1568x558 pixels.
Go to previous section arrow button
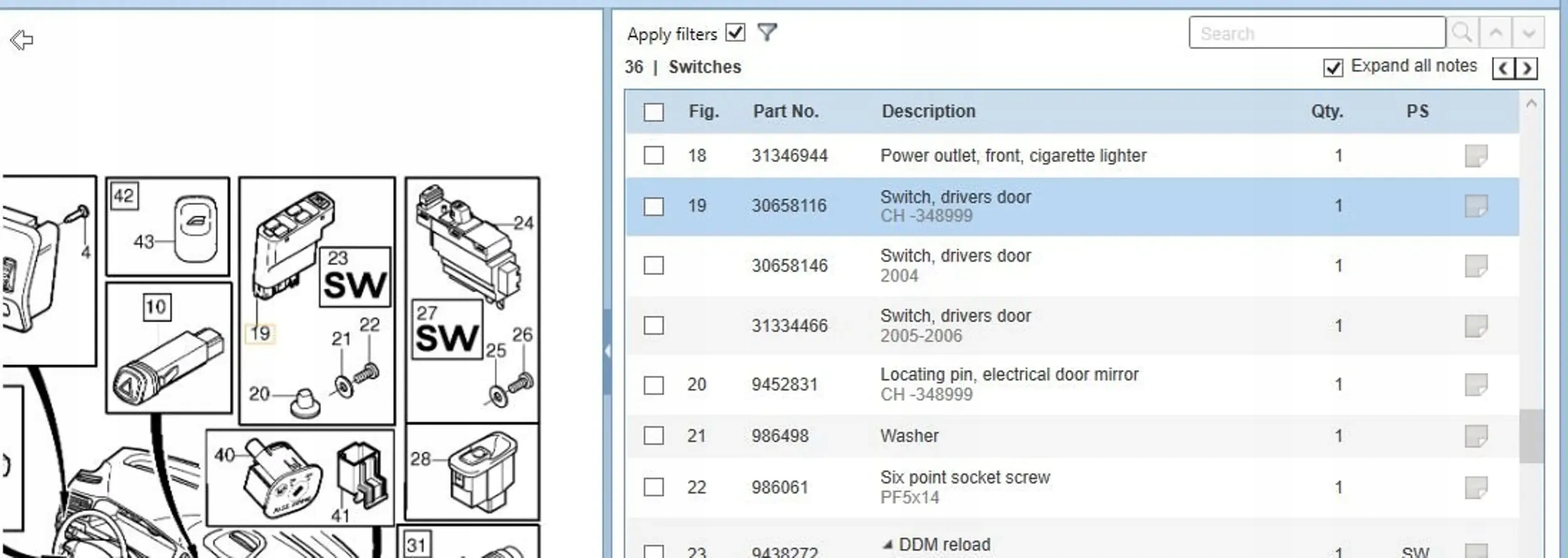(1503, 68)
